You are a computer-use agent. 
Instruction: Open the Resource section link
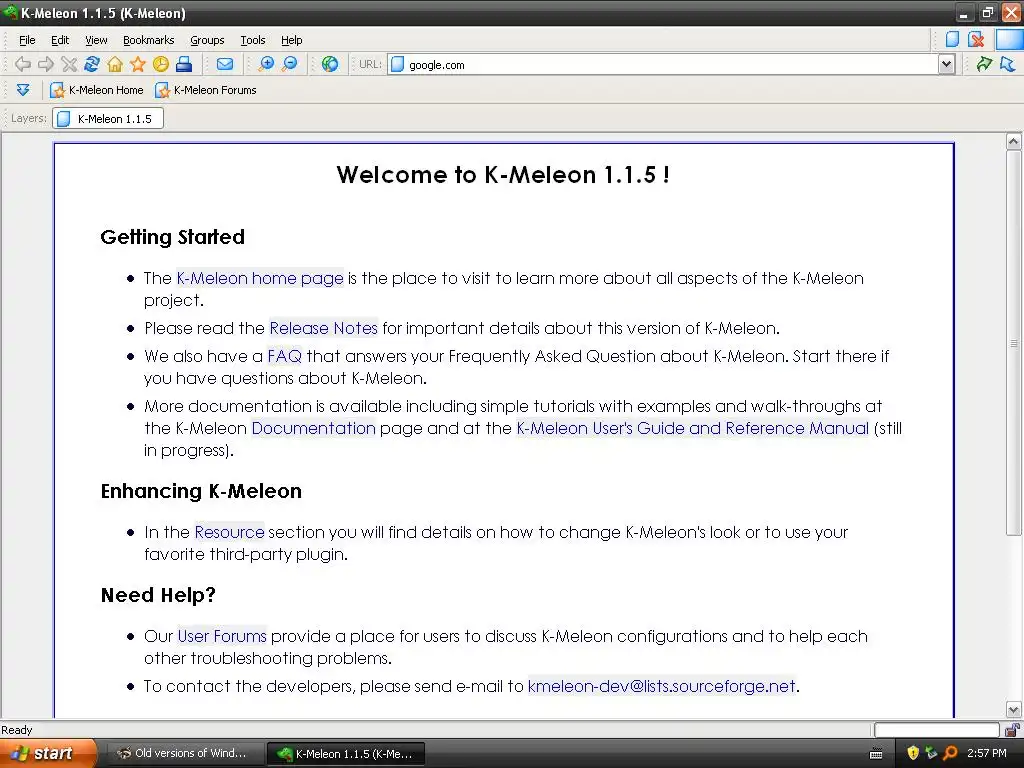[229, 532]
